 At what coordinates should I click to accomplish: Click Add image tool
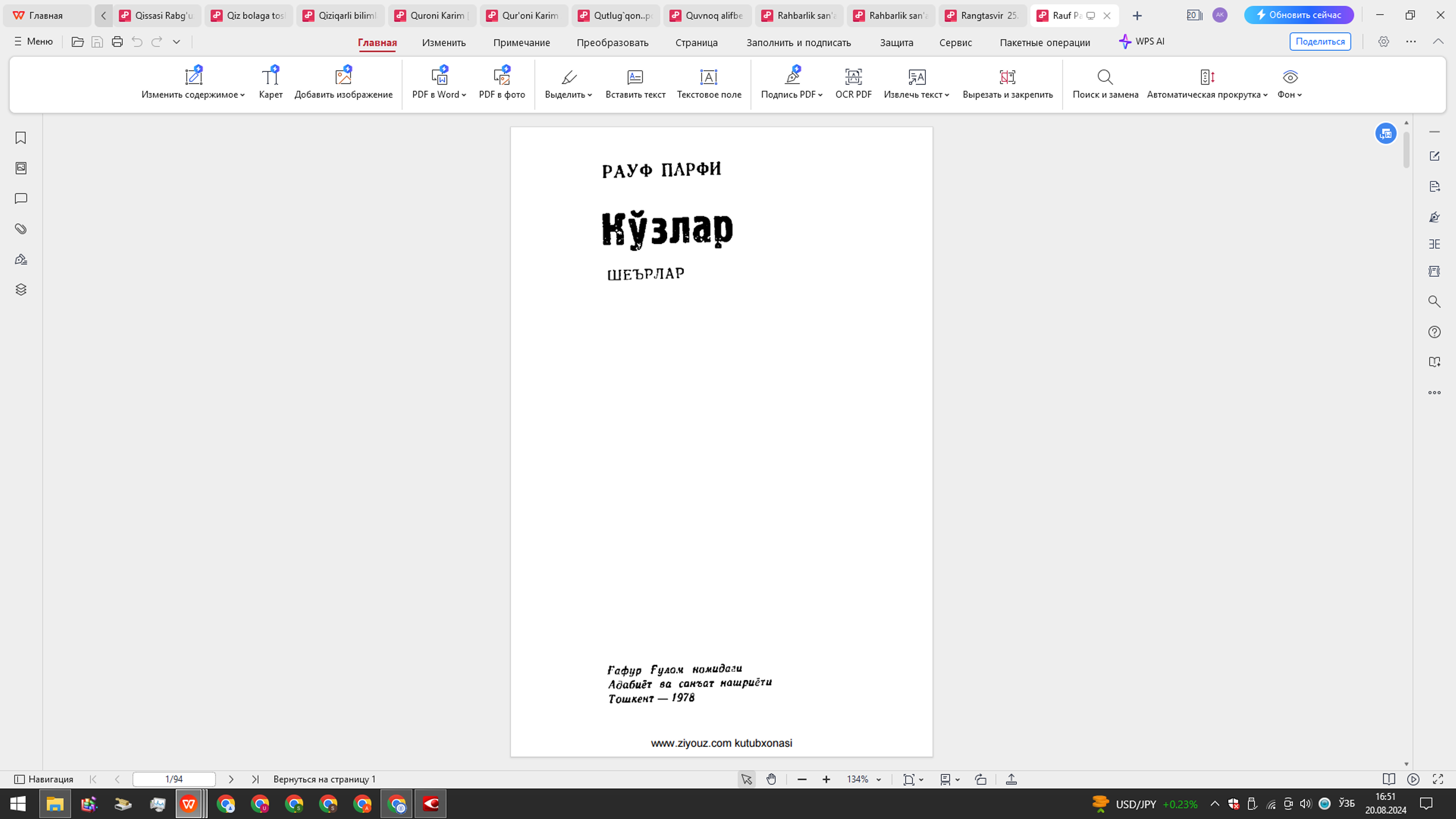(x=344, y=83)
